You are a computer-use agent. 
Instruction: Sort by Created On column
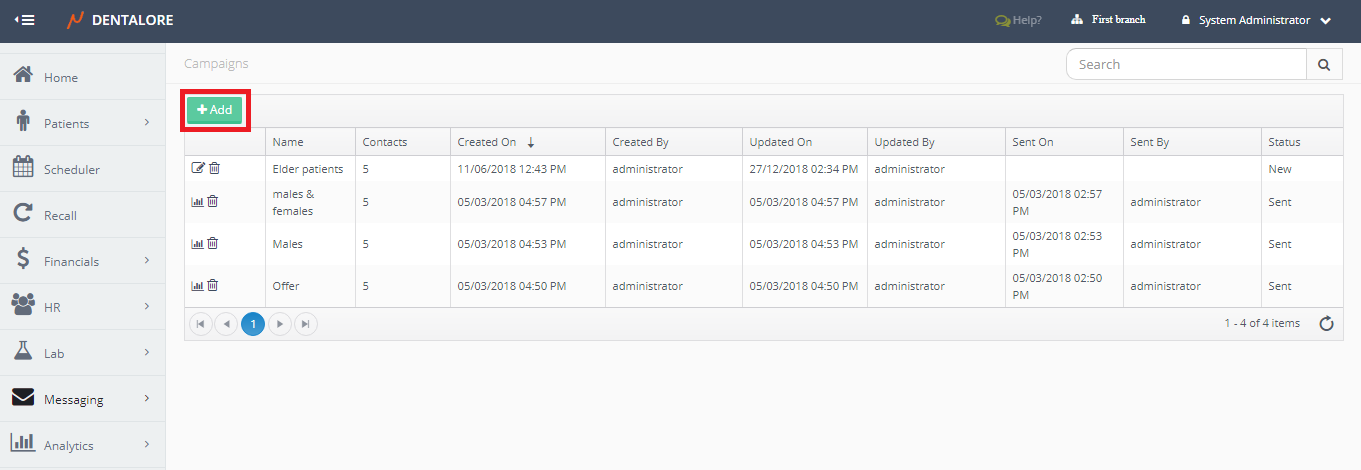[x=487, y=142]
